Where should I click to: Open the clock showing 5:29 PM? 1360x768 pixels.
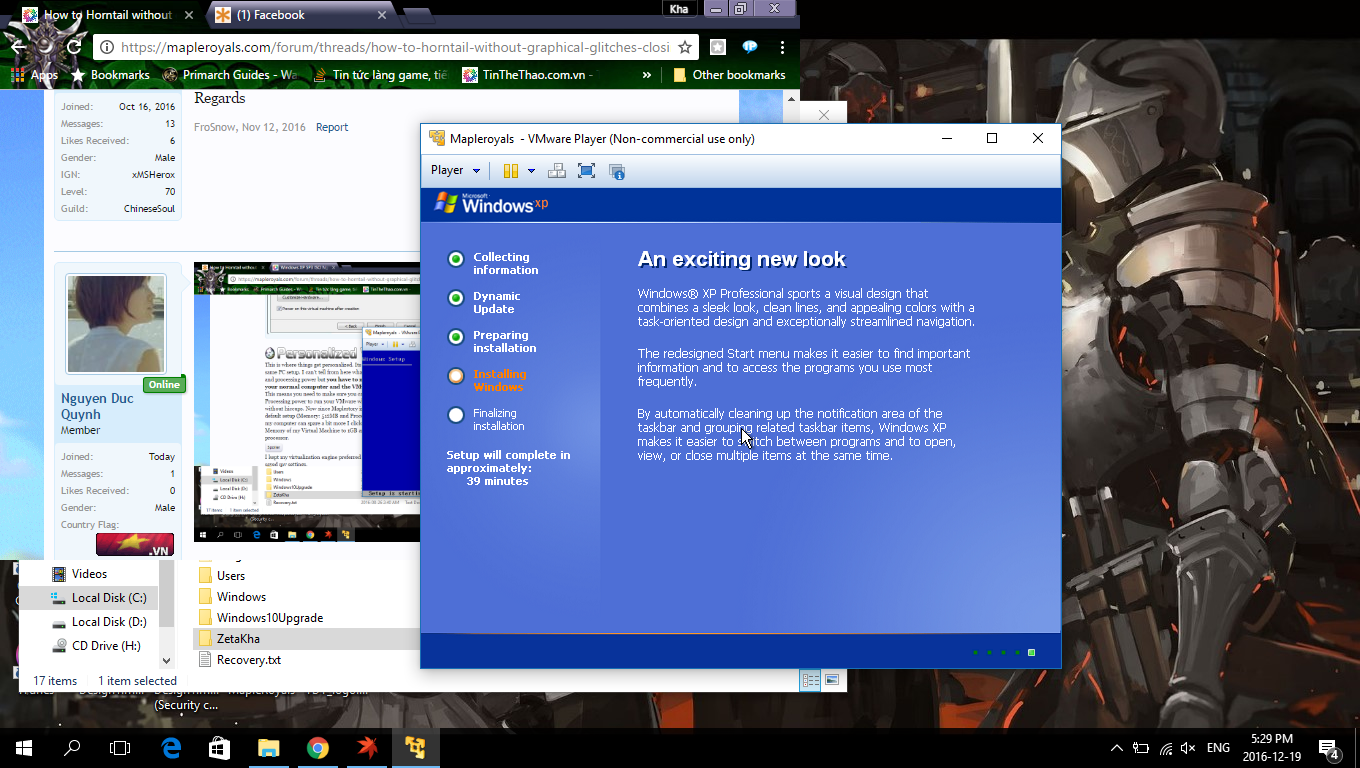1272,747
